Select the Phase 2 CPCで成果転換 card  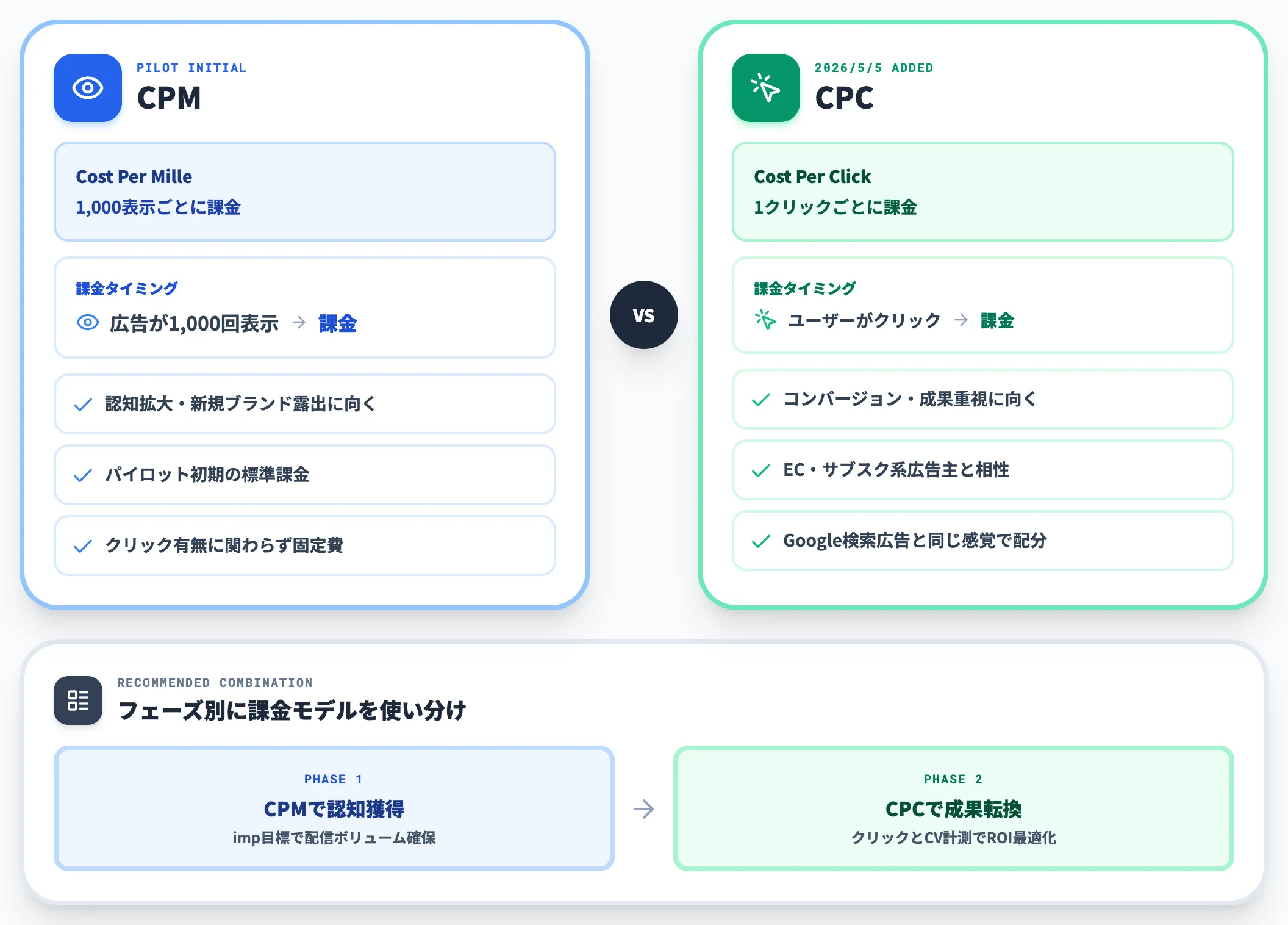[x=954, y=808]
